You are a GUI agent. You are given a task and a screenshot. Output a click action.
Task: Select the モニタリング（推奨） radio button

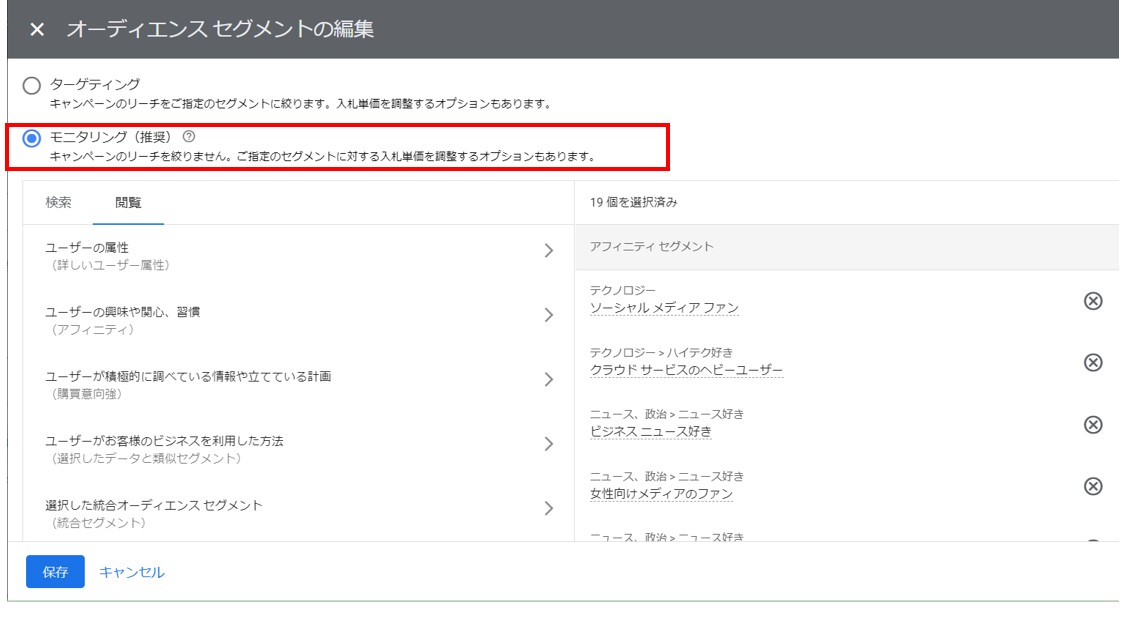31,138
